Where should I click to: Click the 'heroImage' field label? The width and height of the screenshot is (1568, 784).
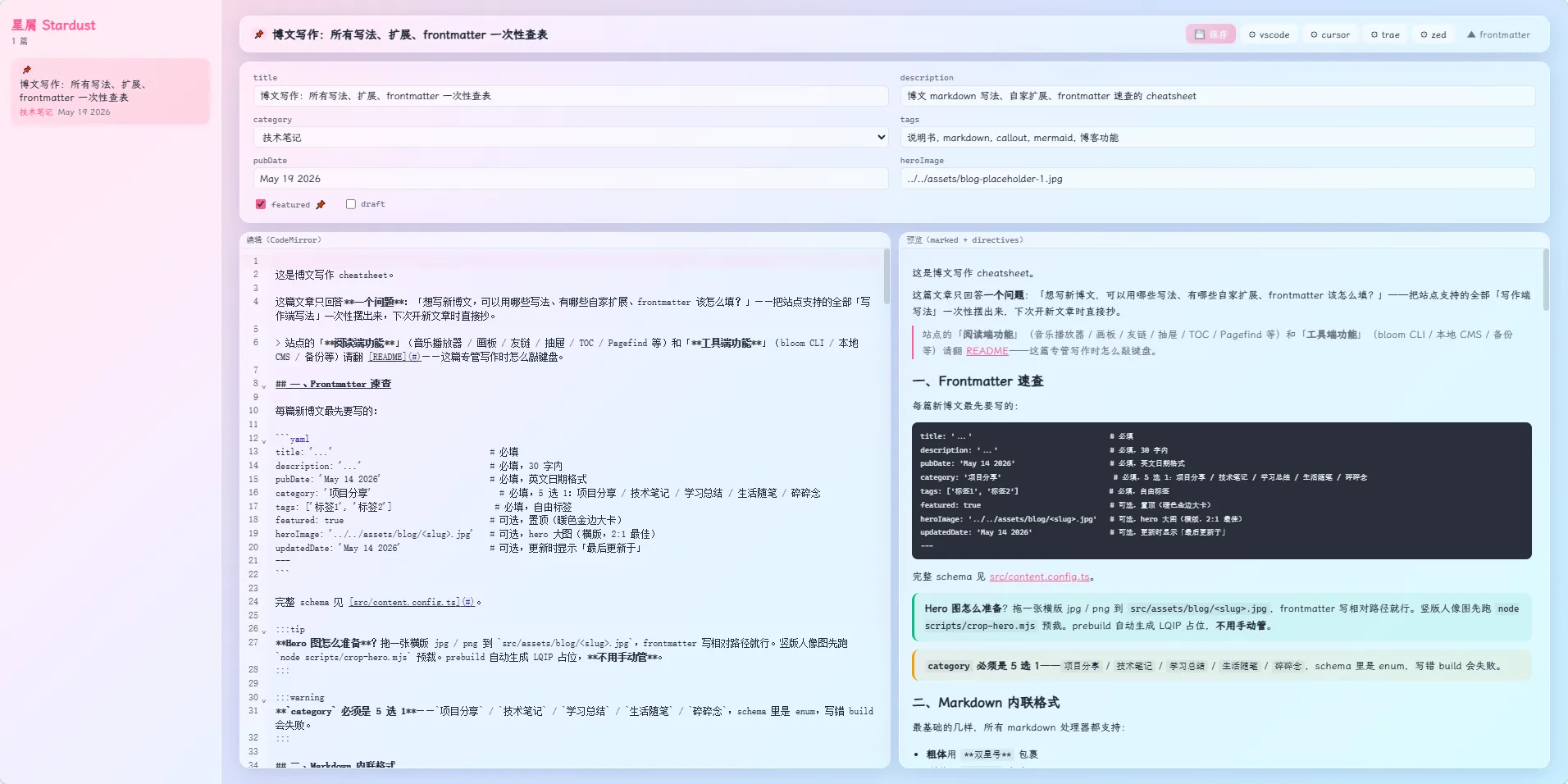click(922, 161)
